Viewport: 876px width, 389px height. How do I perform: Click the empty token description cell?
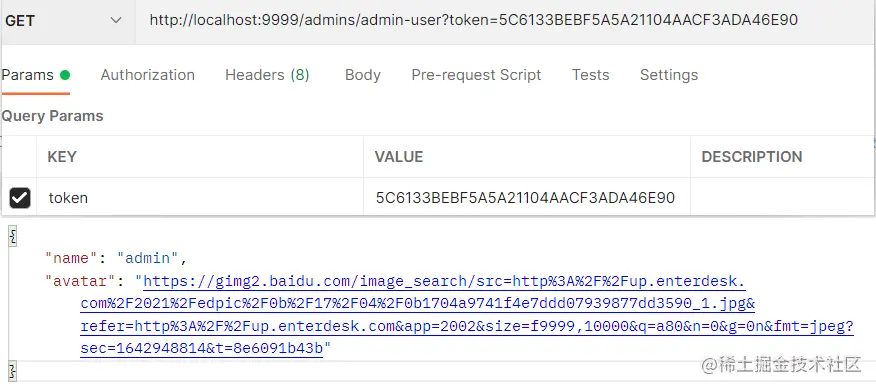pyautogui.click(x=782, y=197)
